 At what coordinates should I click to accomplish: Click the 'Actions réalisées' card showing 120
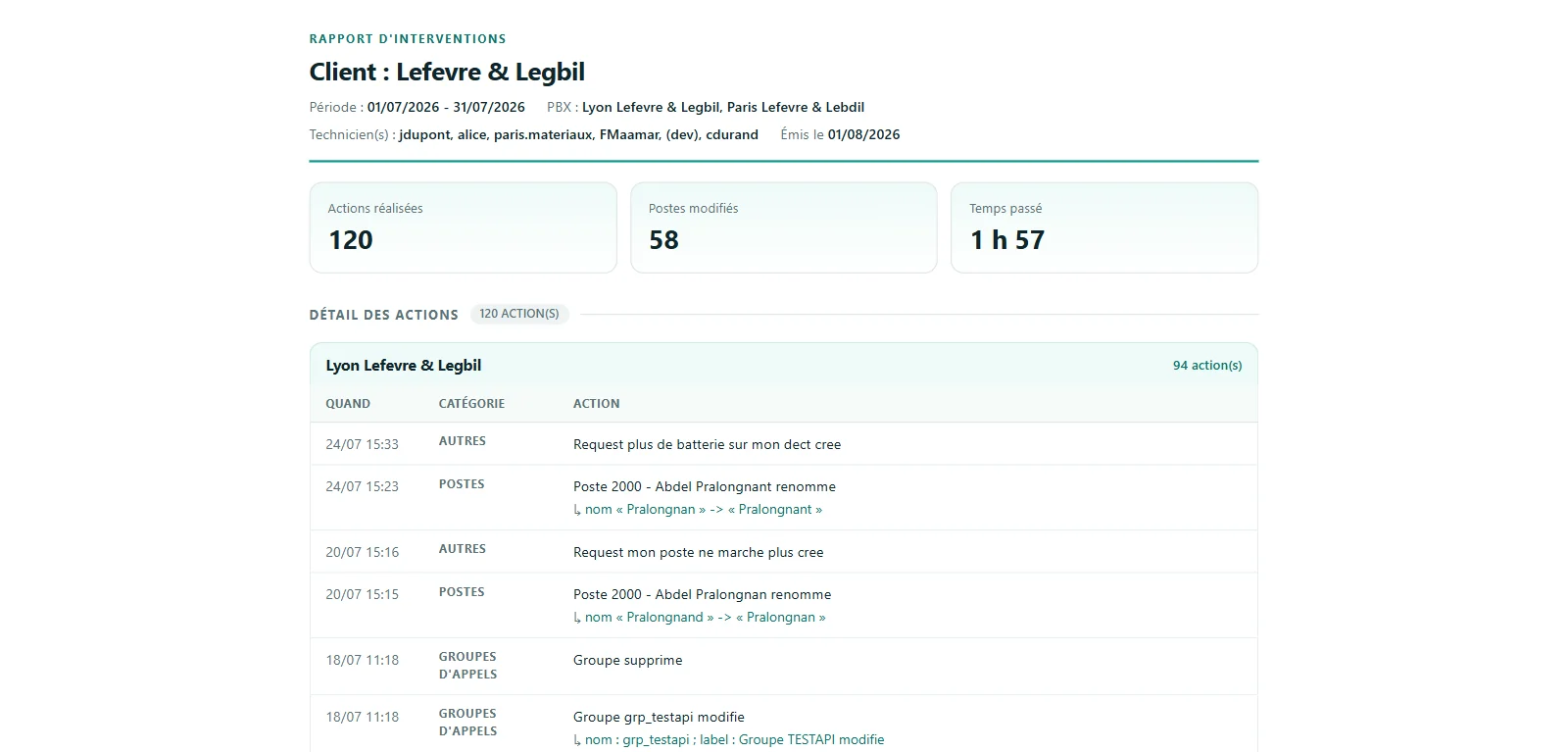[463, 227]
